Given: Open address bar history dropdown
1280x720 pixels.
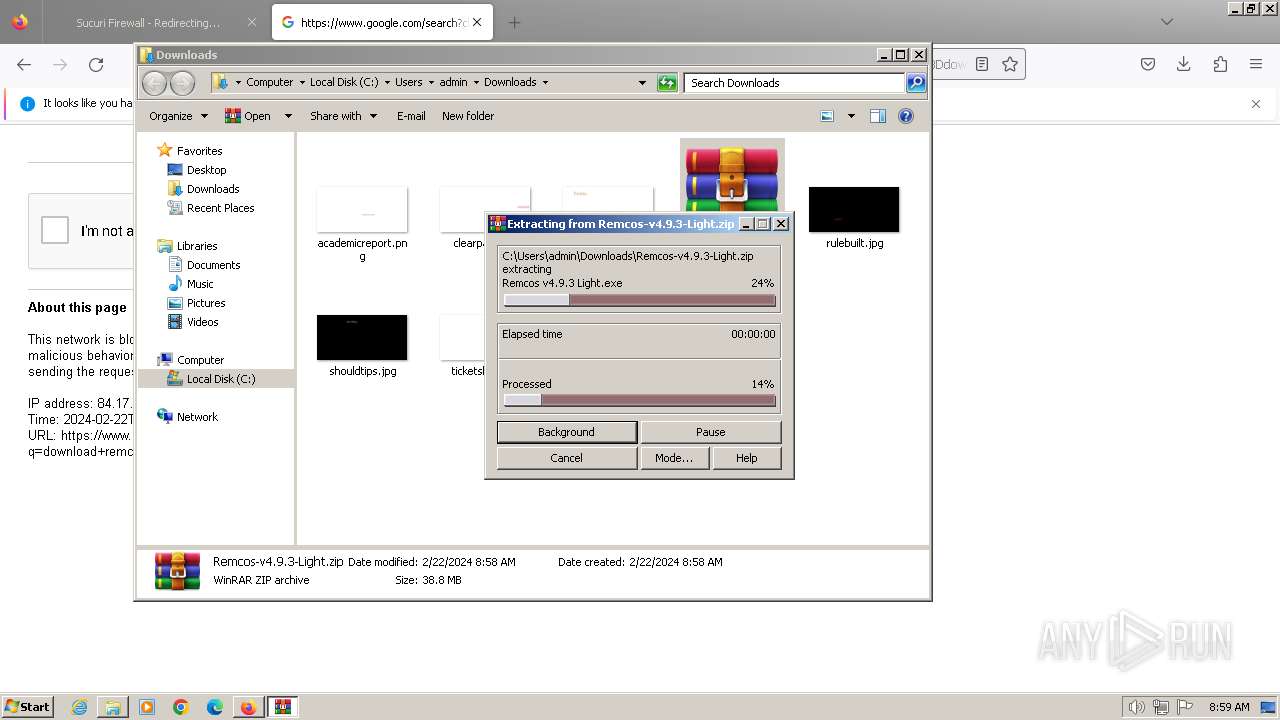Looking at the screenshot, I should pos(642,83).
